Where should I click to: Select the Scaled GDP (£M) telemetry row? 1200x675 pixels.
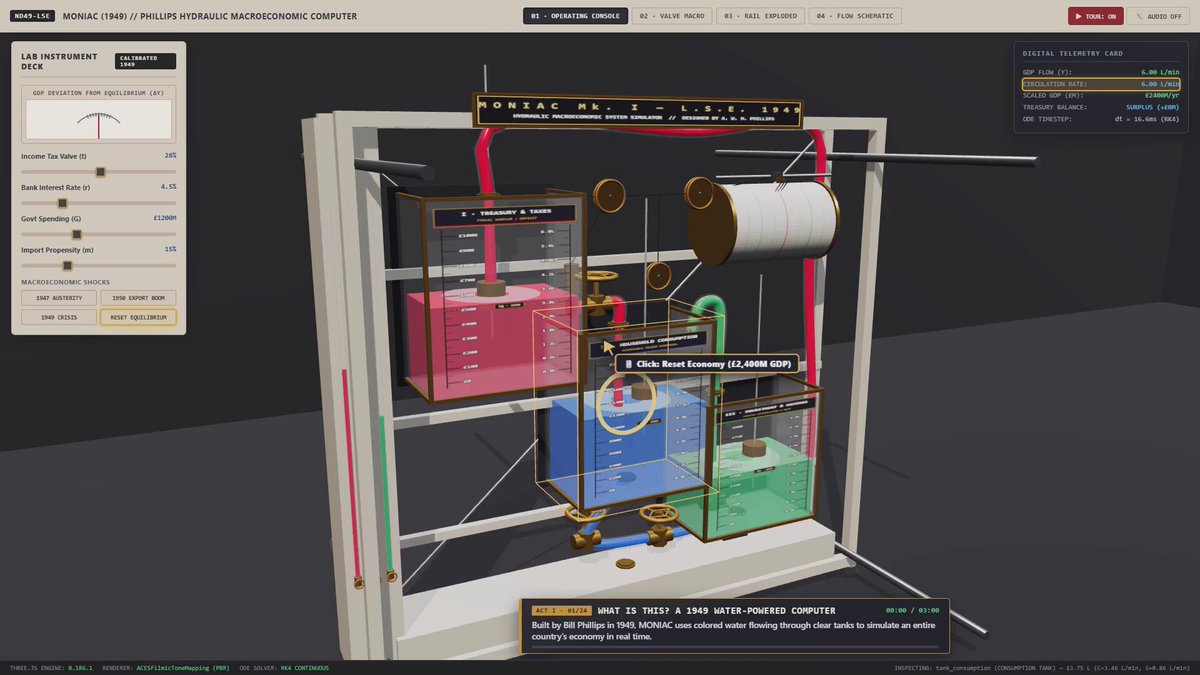[x=1100, y=95]
